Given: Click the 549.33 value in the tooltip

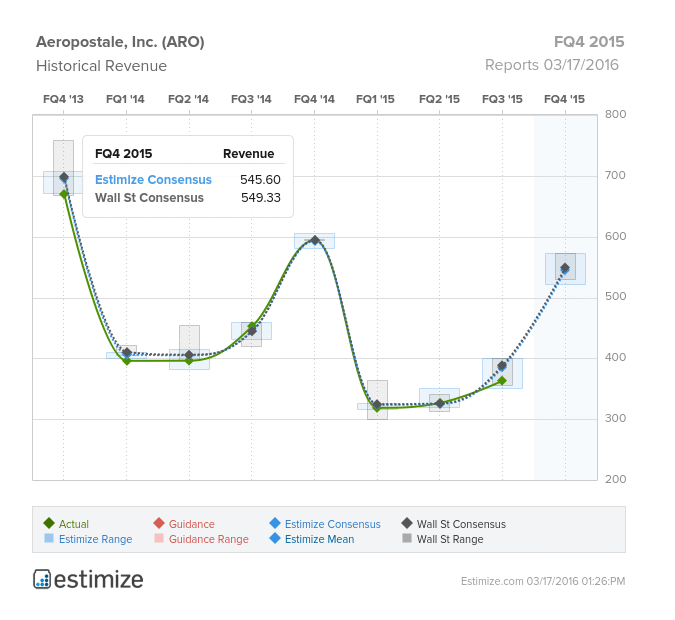Looking at the screenshot, I should (261, 198).
